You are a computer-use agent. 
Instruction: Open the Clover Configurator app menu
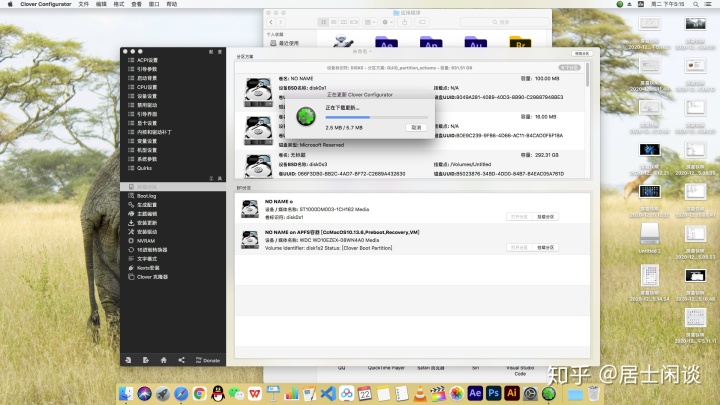pyautogui.click(x=45, y=4)
